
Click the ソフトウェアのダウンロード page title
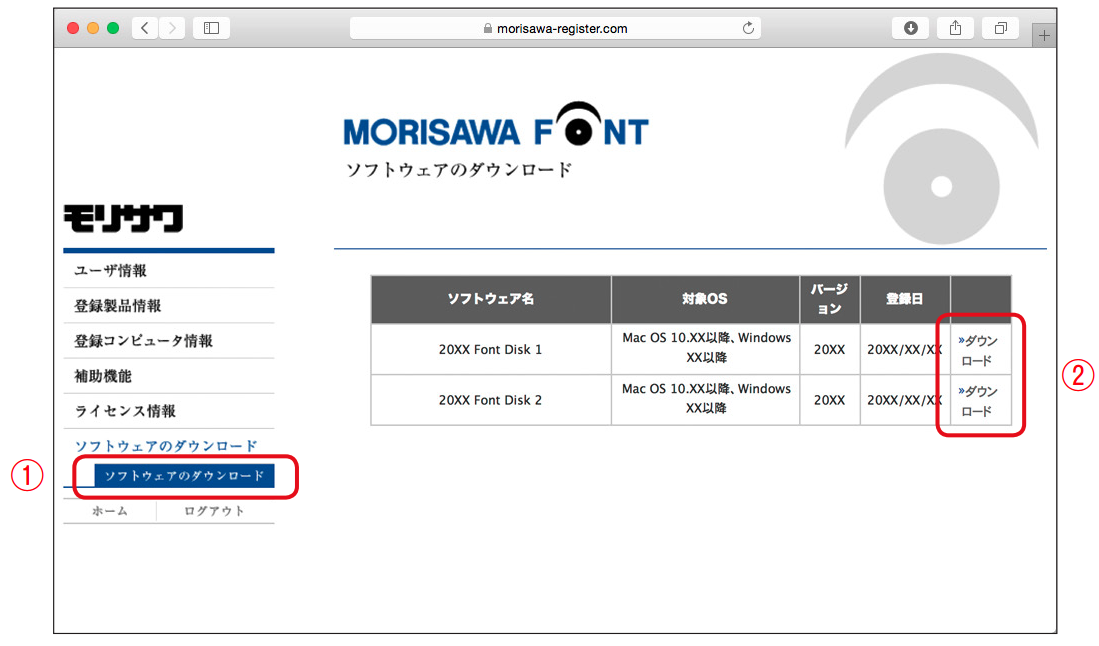click(x=459, y=170)
